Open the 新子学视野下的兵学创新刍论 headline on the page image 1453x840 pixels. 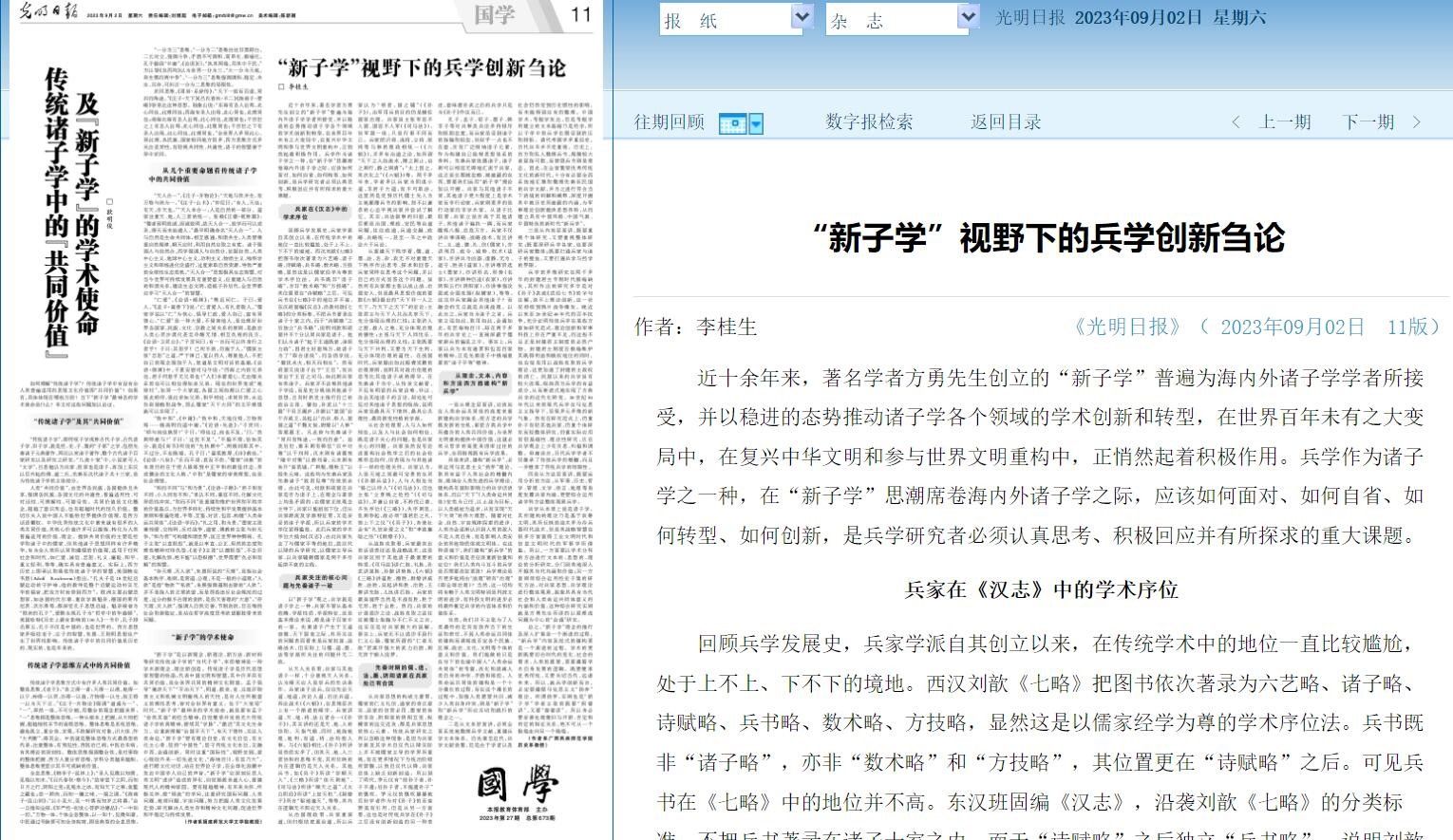(x=421, y=68)
